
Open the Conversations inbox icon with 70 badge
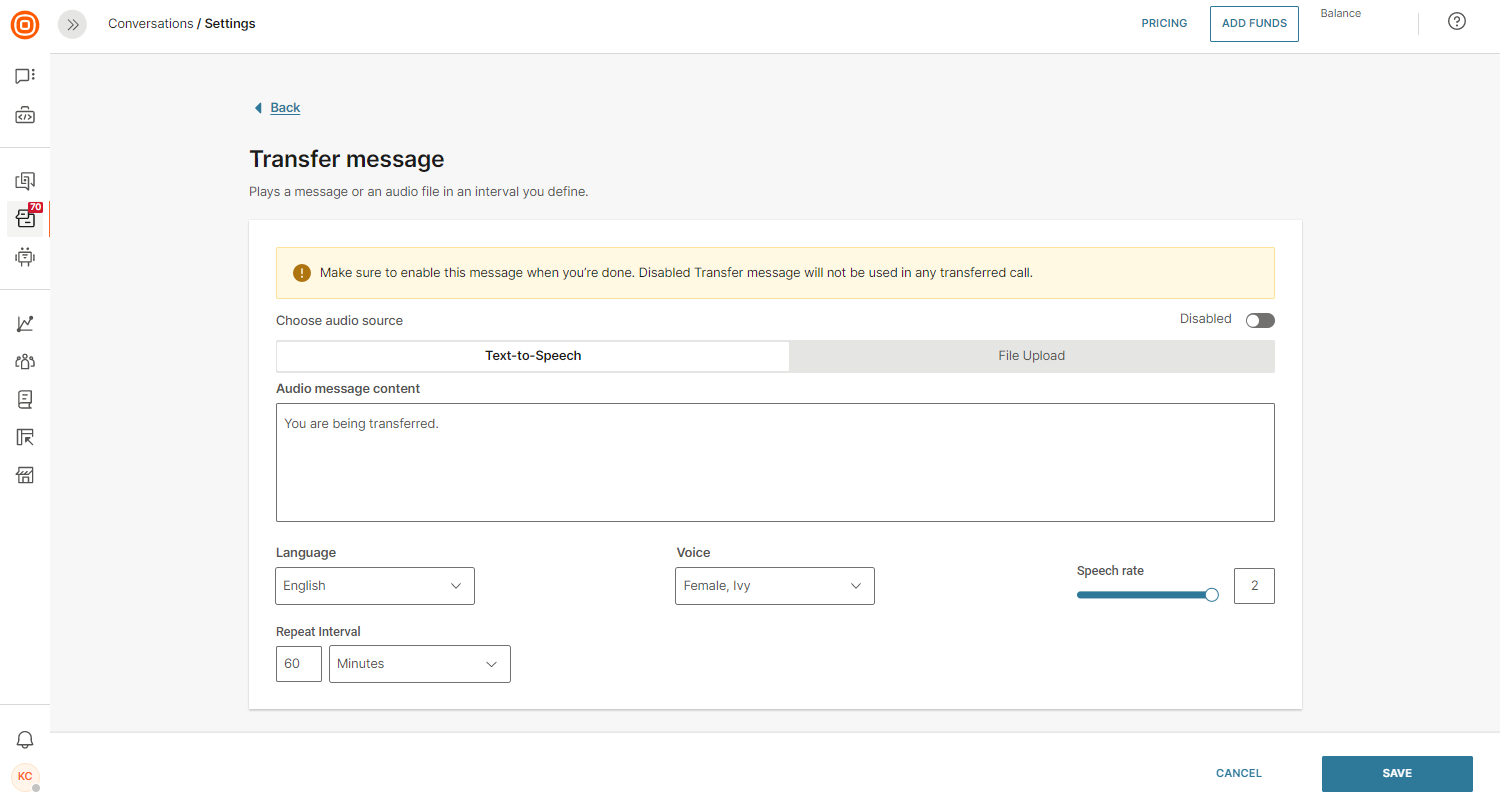click(25, 218)
